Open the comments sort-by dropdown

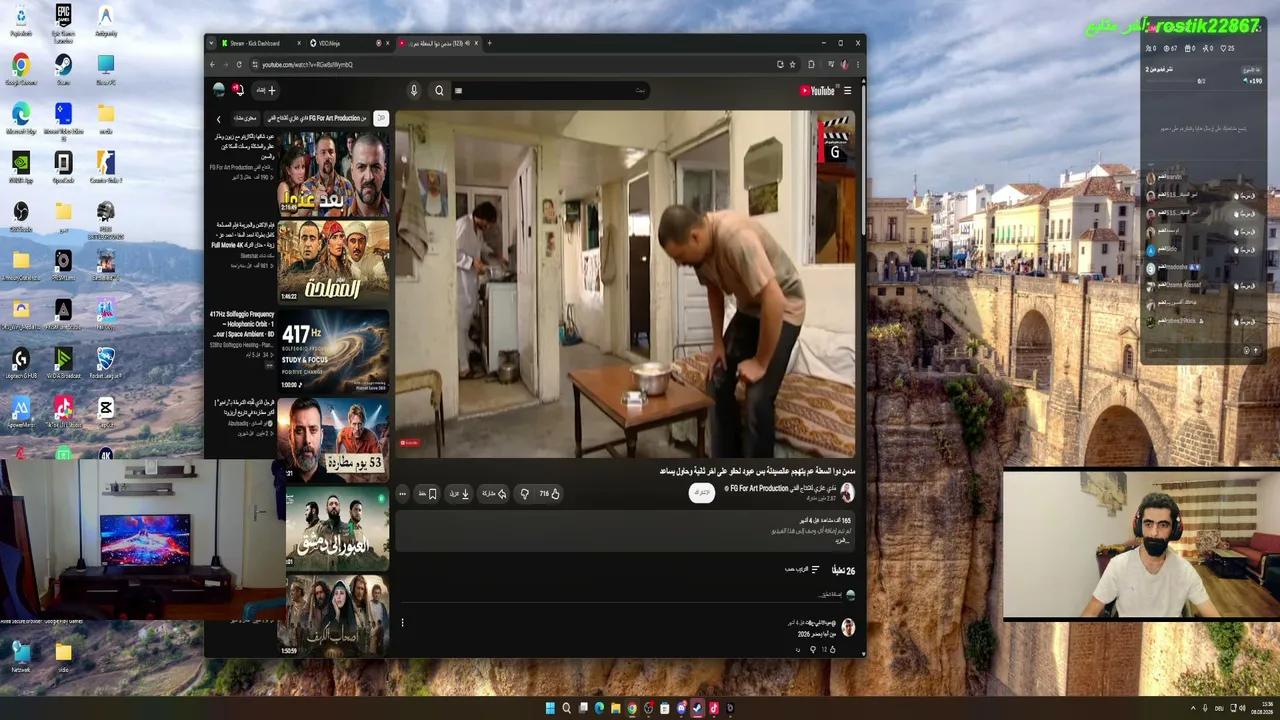802,570
